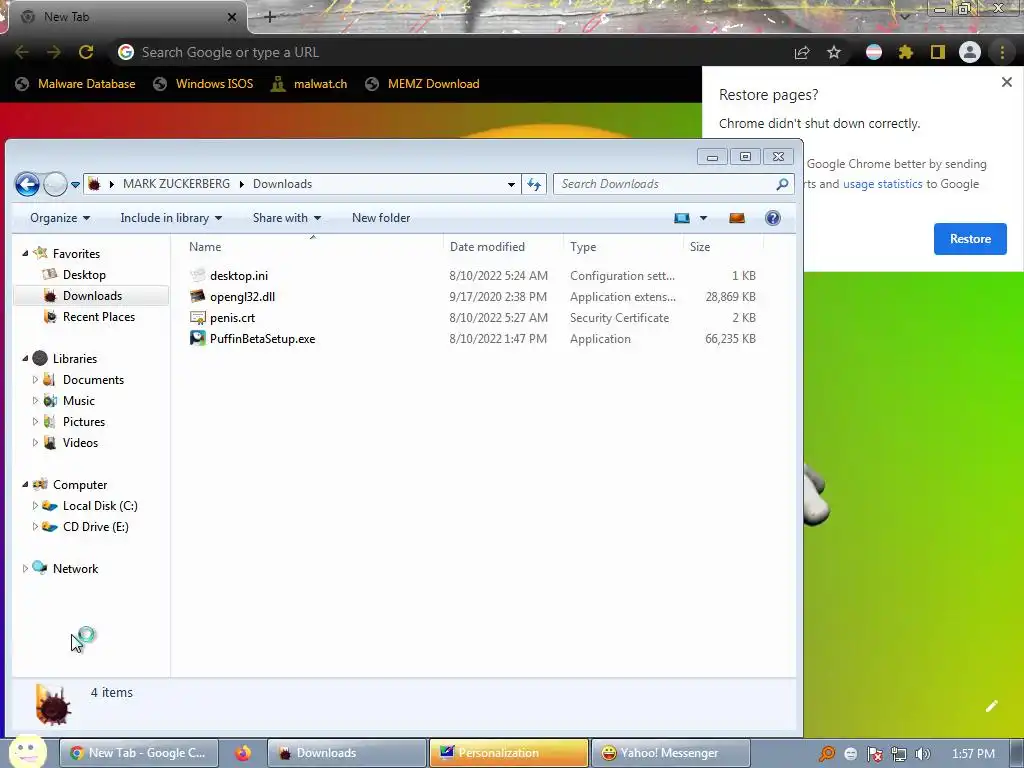The width and height of the screenshot is (1024, 768).
Task: Collapse the Computer group
Action: click(x=25, y=485)
